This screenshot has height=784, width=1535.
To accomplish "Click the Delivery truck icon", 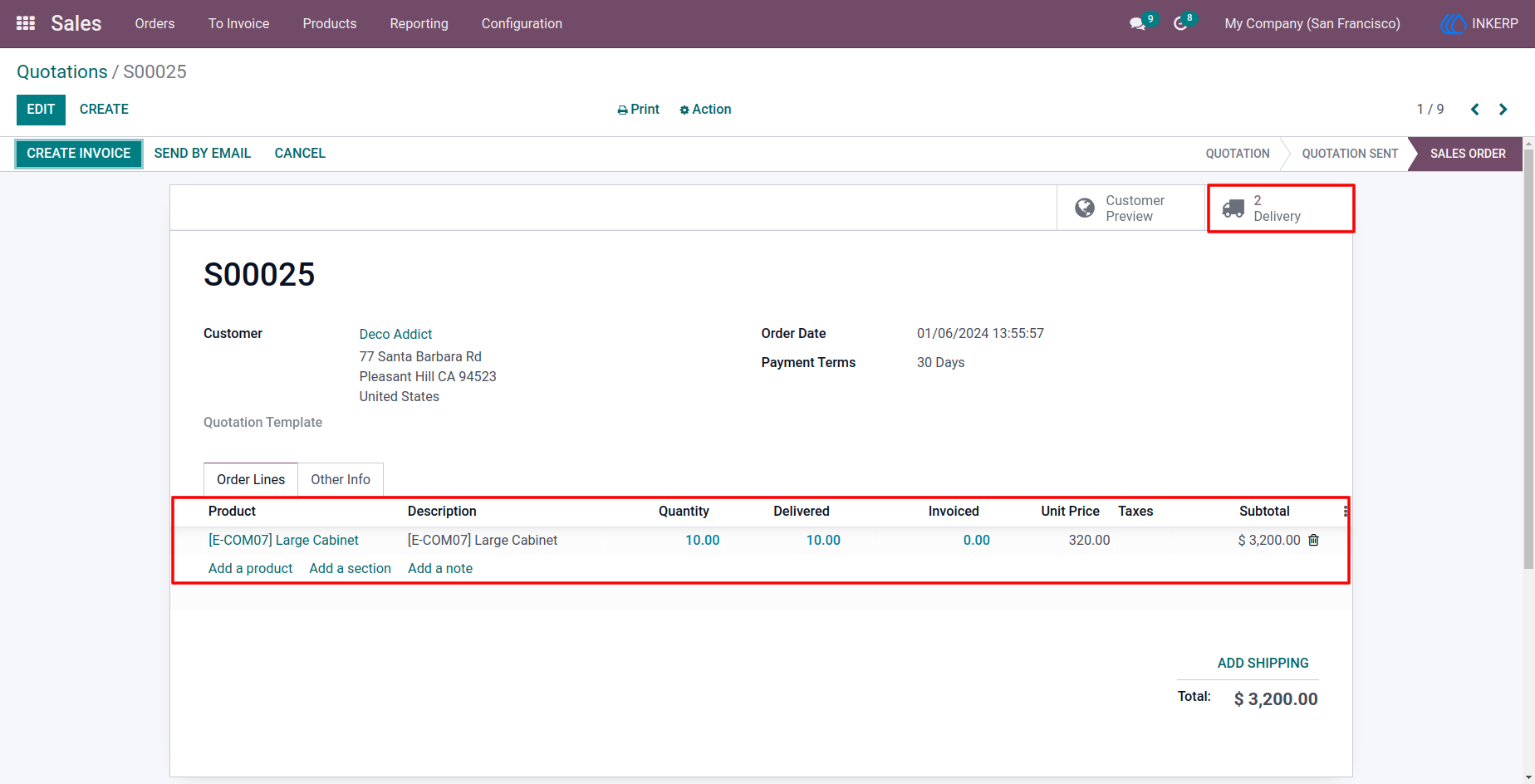I will [x=1233, y=208].
